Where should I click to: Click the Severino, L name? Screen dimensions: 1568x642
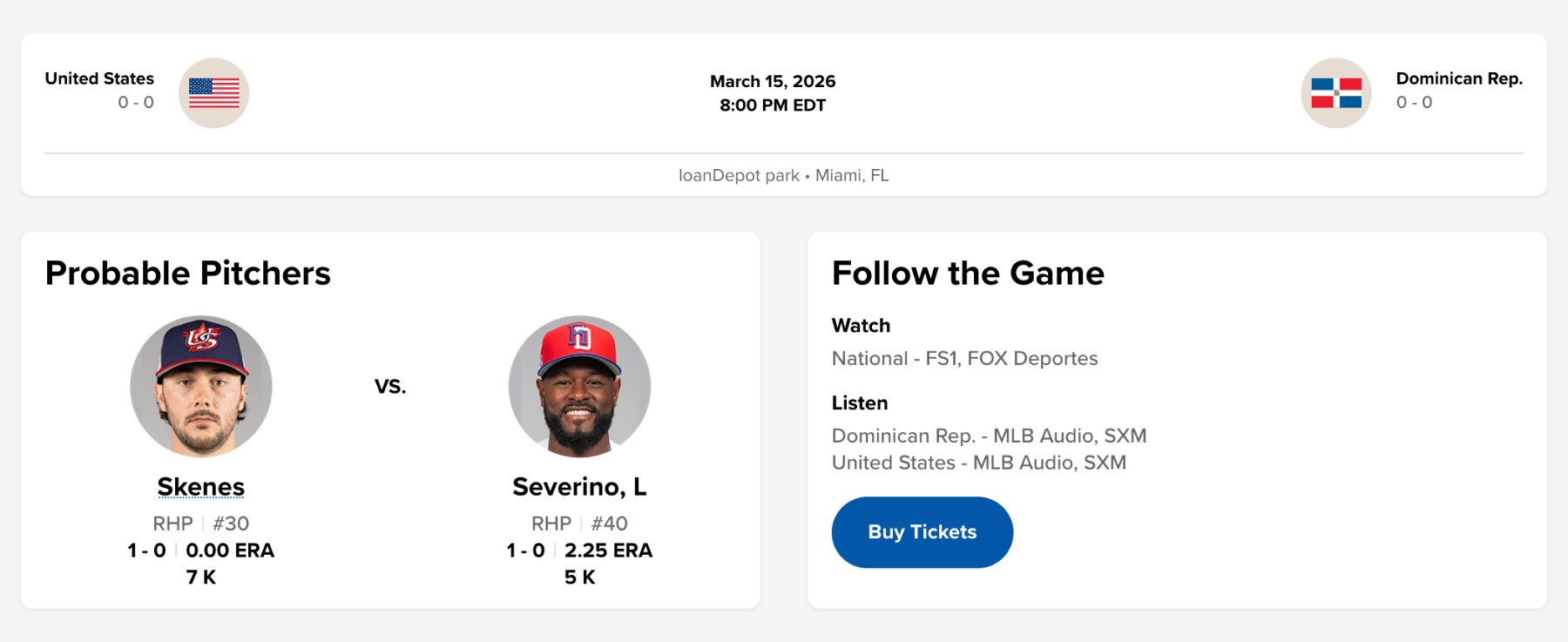579,486
